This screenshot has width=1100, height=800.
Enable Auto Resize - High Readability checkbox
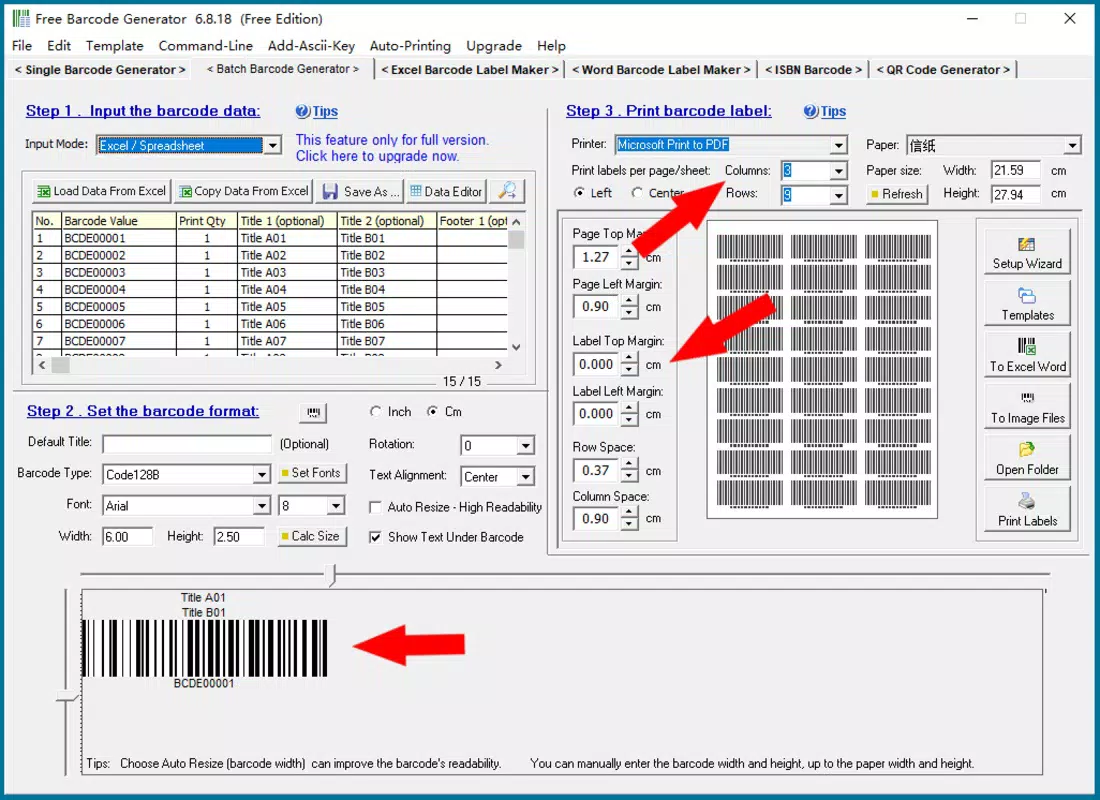pos(376,507)
